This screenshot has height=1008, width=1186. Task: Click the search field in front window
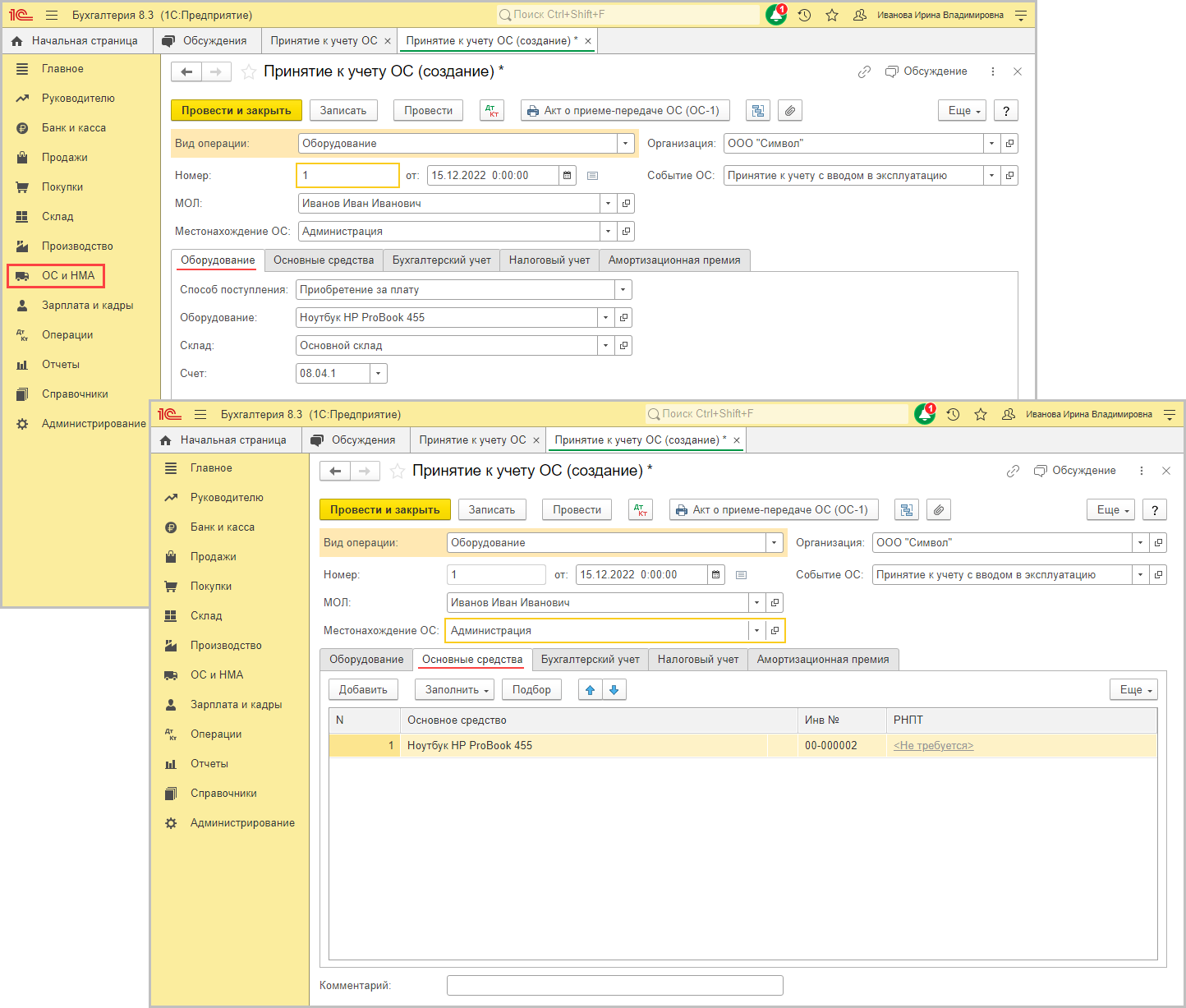[776, 414]
